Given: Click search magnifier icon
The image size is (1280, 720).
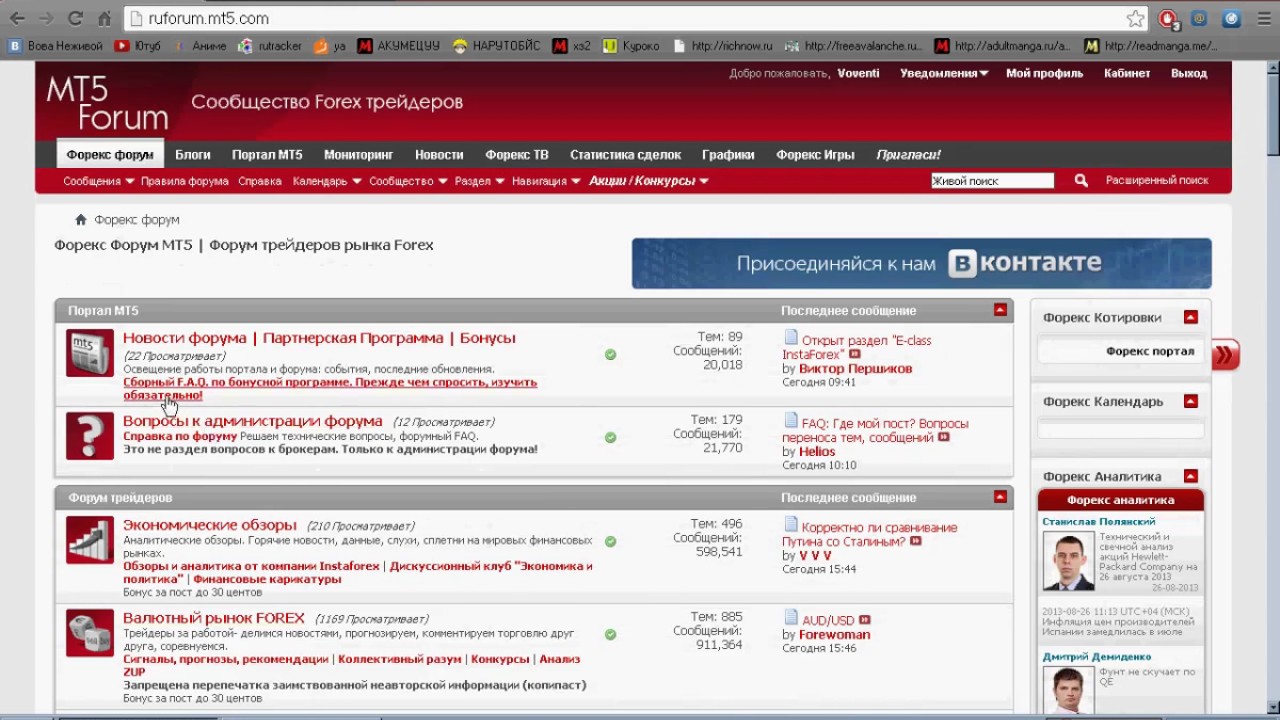Looking at the screenshot, I should [1081, 181].
